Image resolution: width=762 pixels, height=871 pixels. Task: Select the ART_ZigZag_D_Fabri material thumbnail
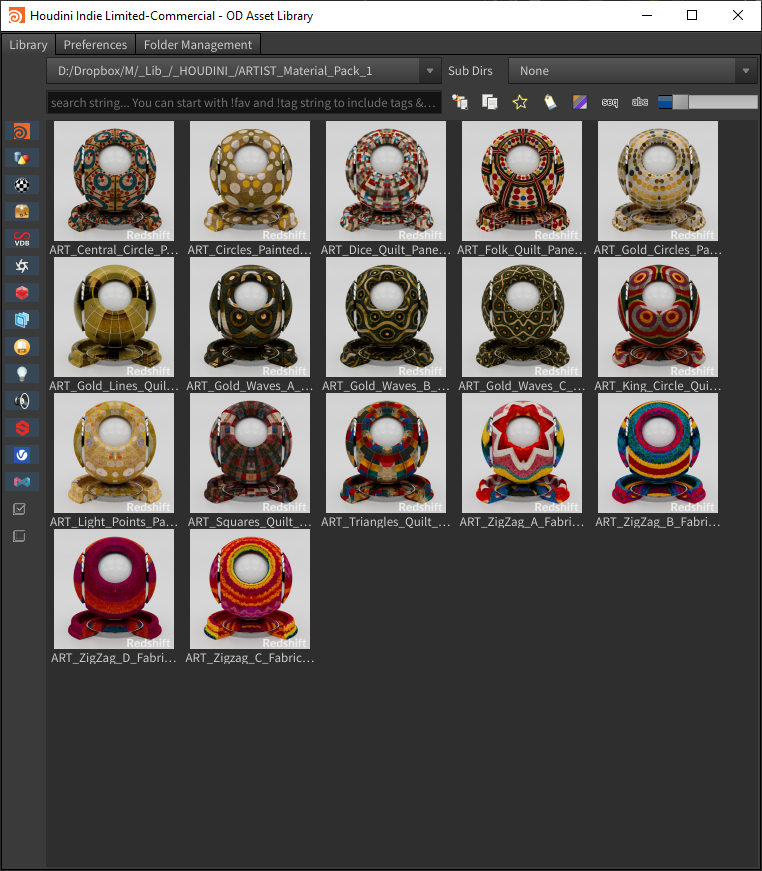[114, 589]
